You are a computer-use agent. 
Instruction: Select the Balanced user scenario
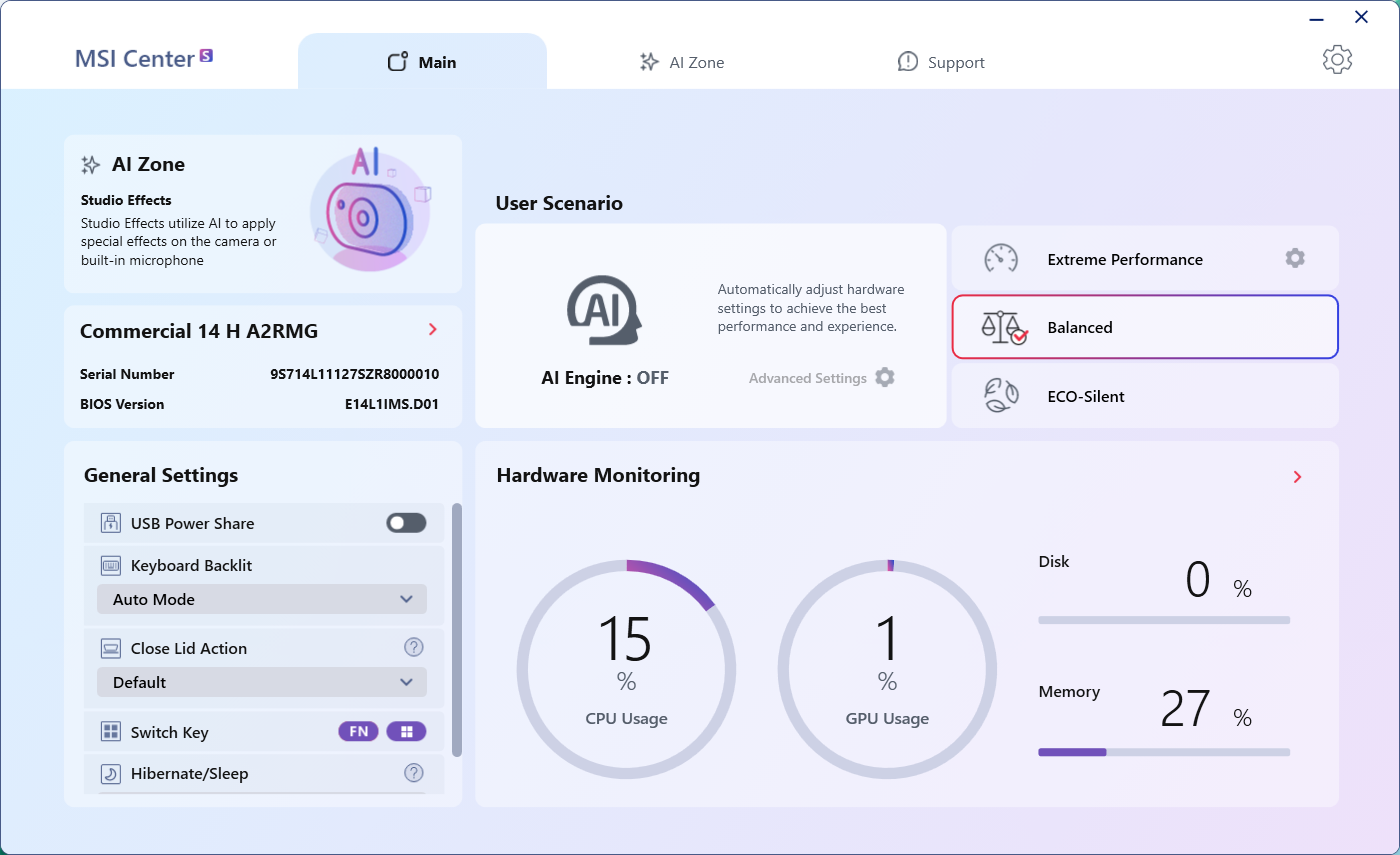pyautogui.click(x=1144, y=327)
